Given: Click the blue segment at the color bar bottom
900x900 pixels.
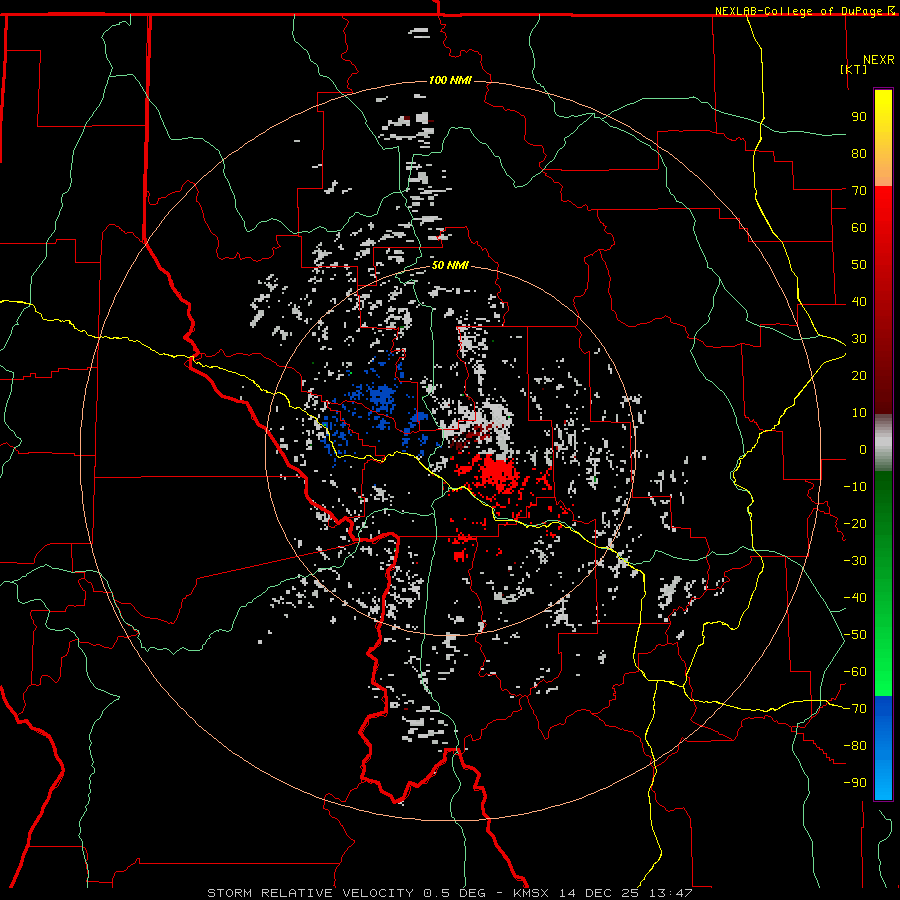Looking at the screenshot, I should pyautogui.click(x=883, y=747).
